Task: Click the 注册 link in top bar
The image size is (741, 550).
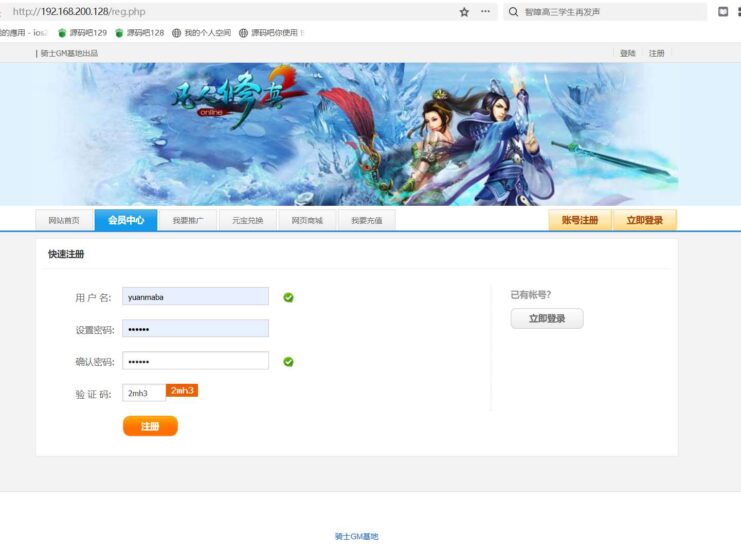Action: click(656, 53)
